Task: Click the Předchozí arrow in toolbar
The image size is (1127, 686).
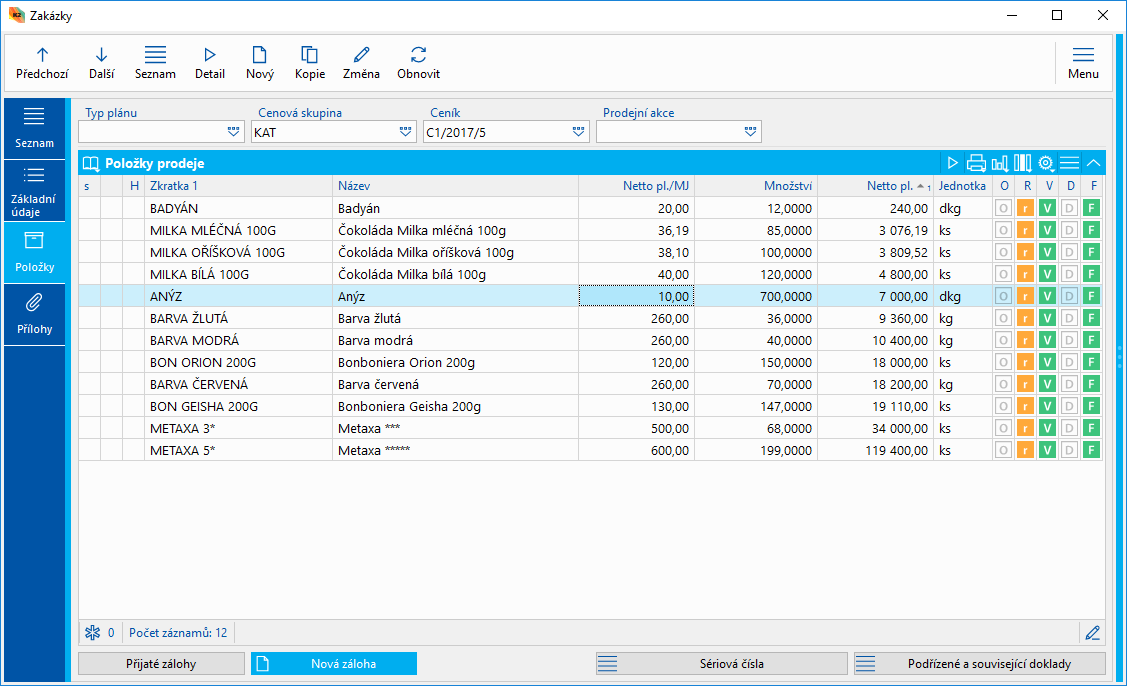Action: click(42, 63)
